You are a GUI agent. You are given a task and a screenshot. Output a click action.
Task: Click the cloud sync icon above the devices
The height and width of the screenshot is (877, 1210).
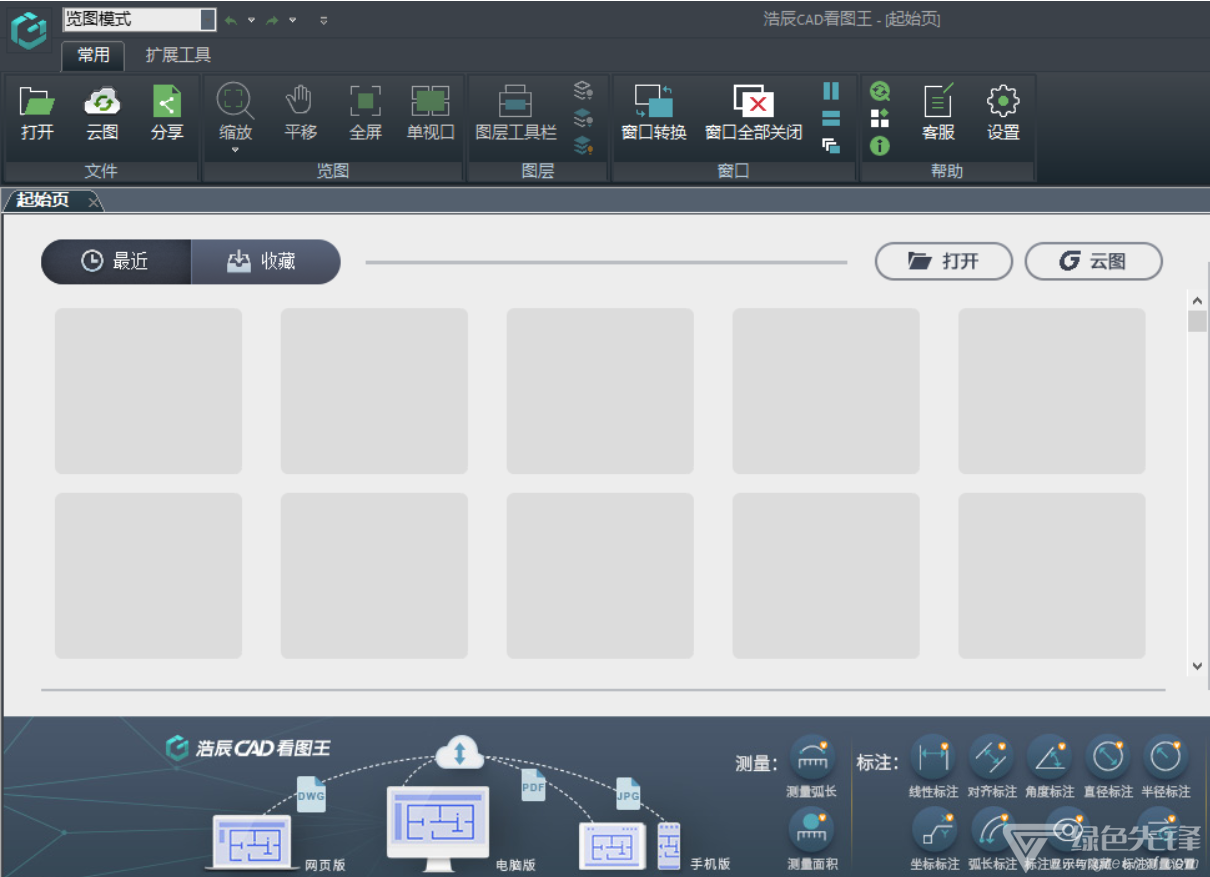(460, 753)
